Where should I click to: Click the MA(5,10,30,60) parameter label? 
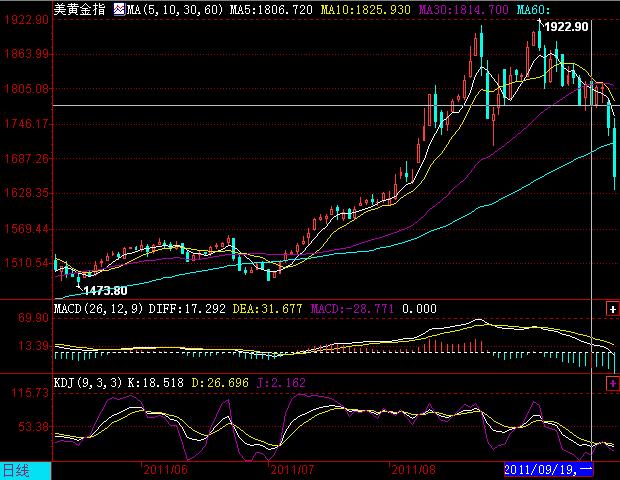(175, 9)
